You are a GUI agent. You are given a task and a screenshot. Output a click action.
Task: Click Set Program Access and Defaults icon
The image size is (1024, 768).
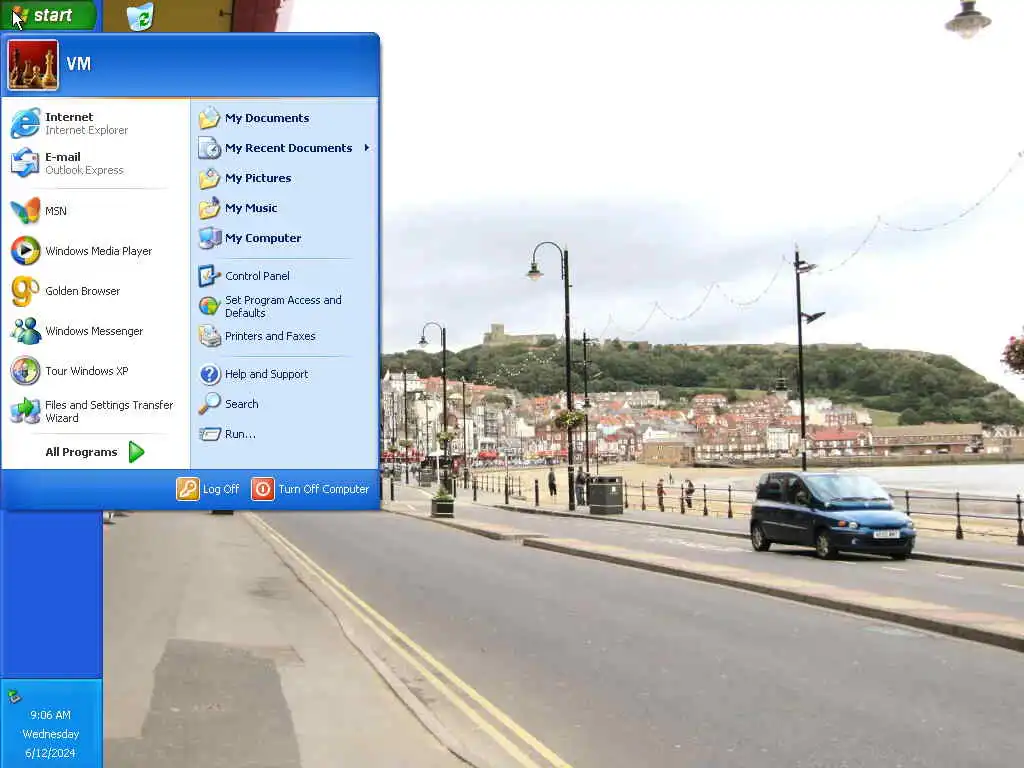coord(209,306)
